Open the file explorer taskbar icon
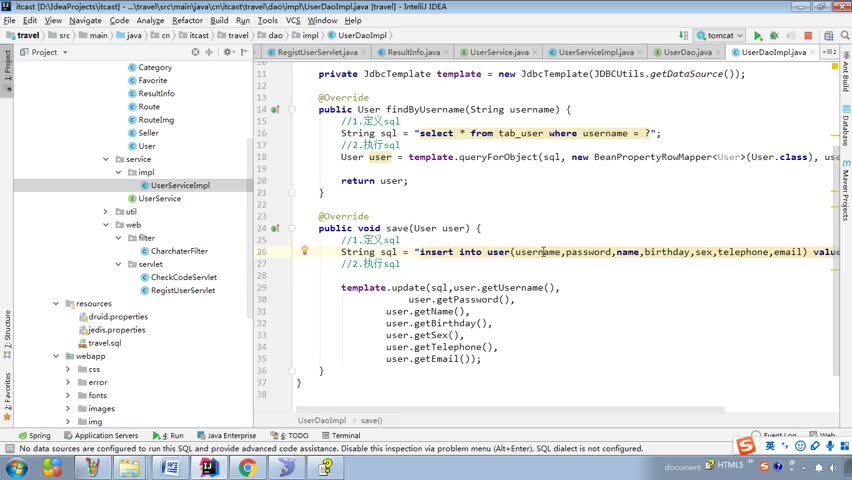852x480 pixels. pyautogui.click(x=129, y=467)
